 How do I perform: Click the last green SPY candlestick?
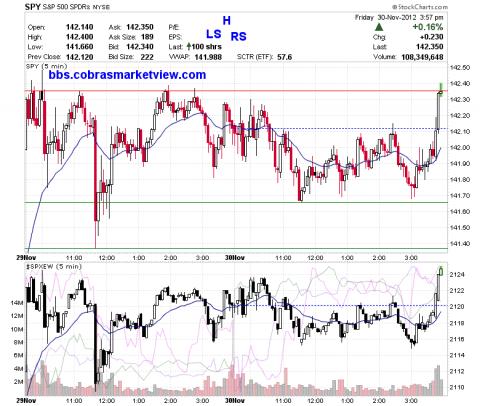(x=441, y=90)
